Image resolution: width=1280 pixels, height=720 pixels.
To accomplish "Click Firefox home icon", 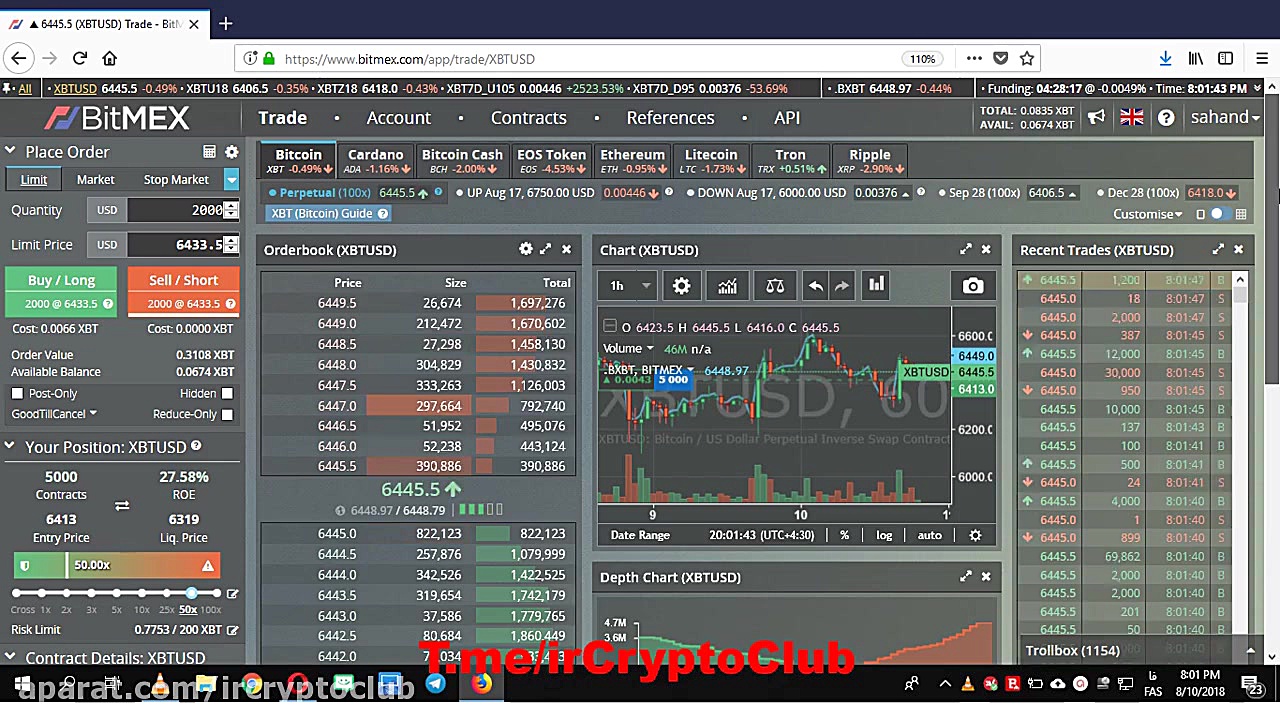I will (x=110, y=58).
